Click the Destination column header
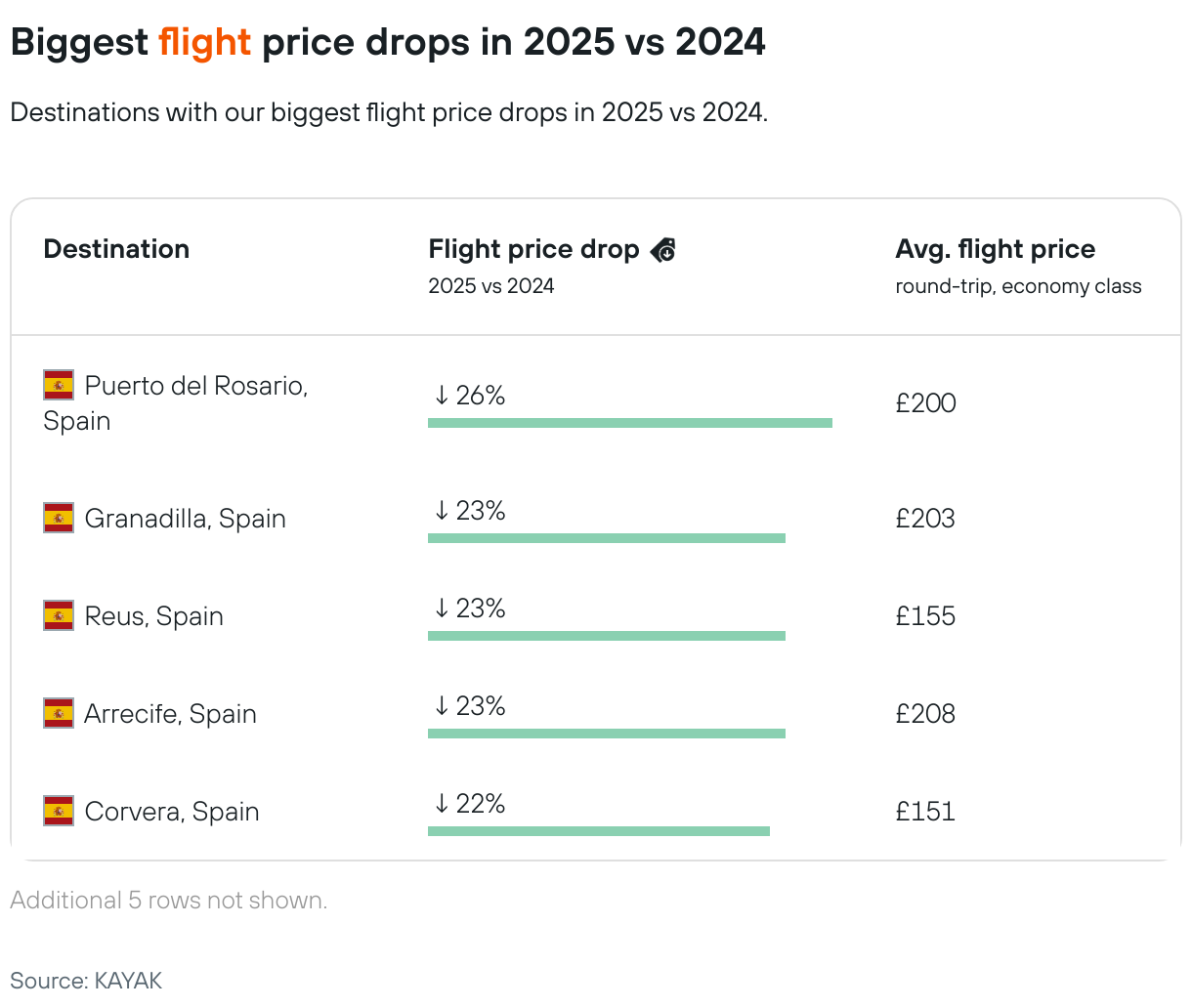Screen dimensions: 1192x1008 pyautogui.click(x=116, y=249)
